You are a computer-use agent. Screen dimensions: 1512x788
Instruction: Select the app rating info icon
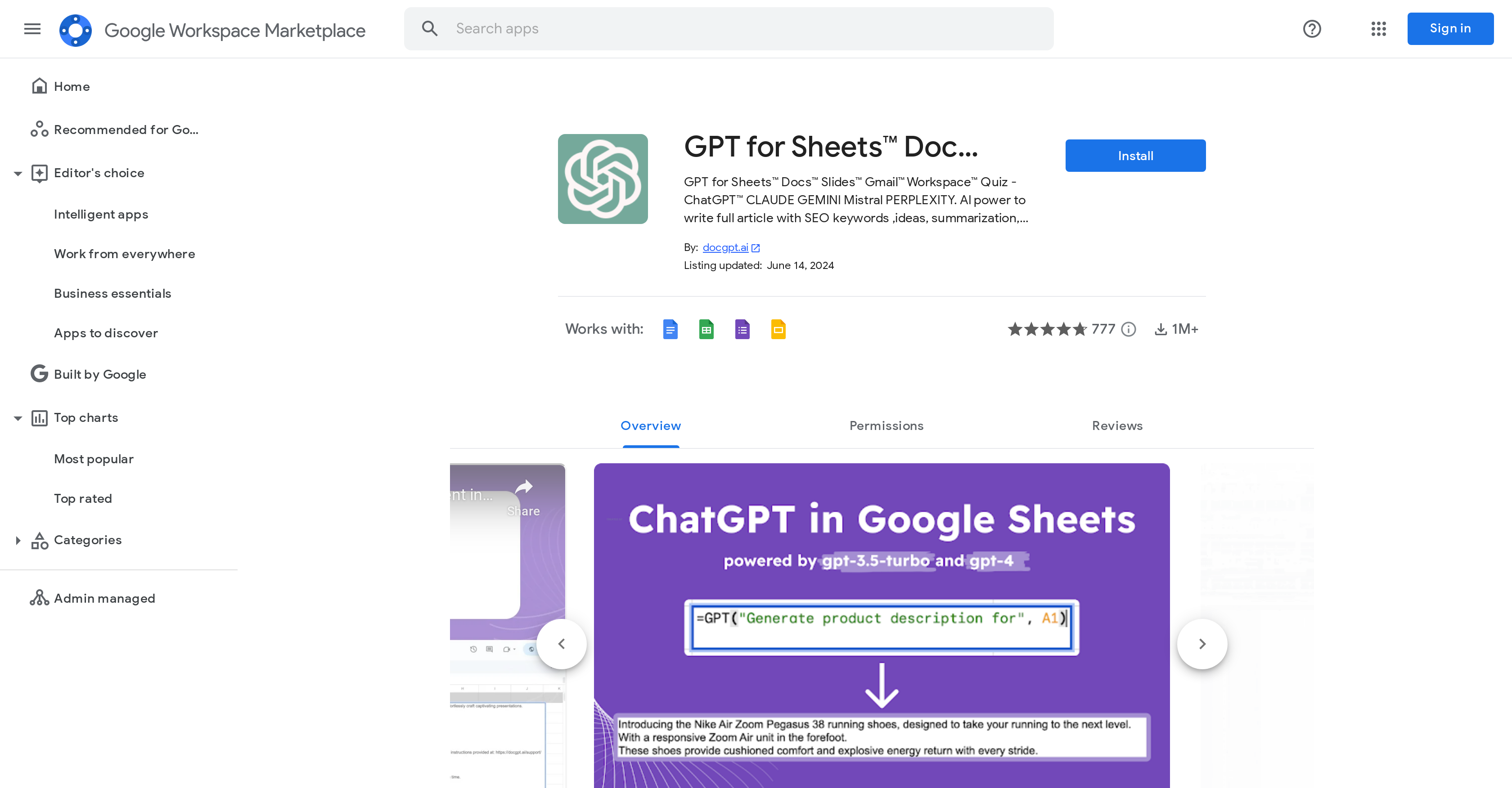(1131, 329)
